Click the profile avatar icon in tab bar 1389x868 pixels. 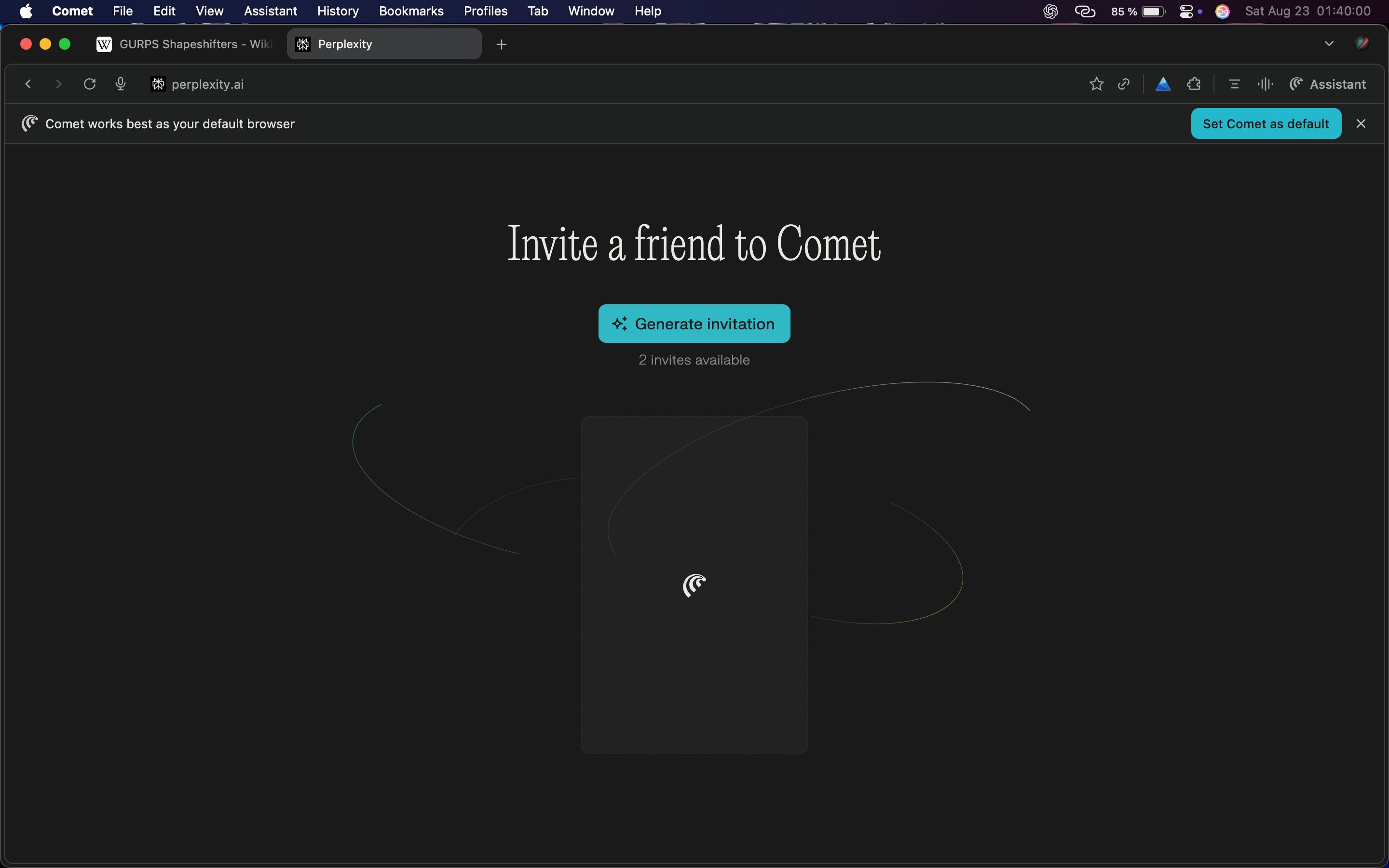[1362, 43]
